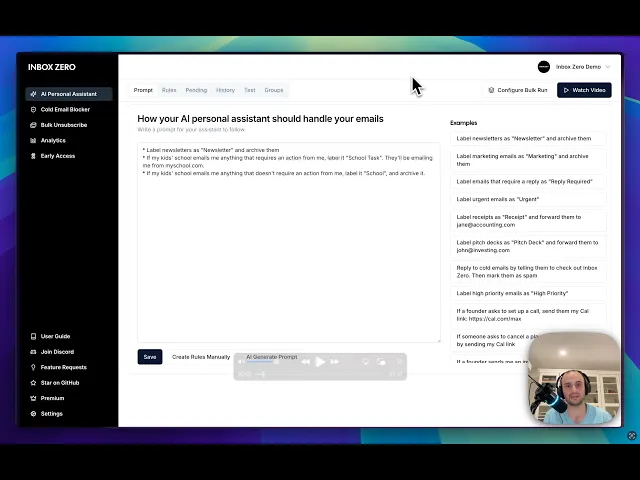Select example 'Label receipts as Receipt and forward'
640x480 pixels.
[528, 221]
